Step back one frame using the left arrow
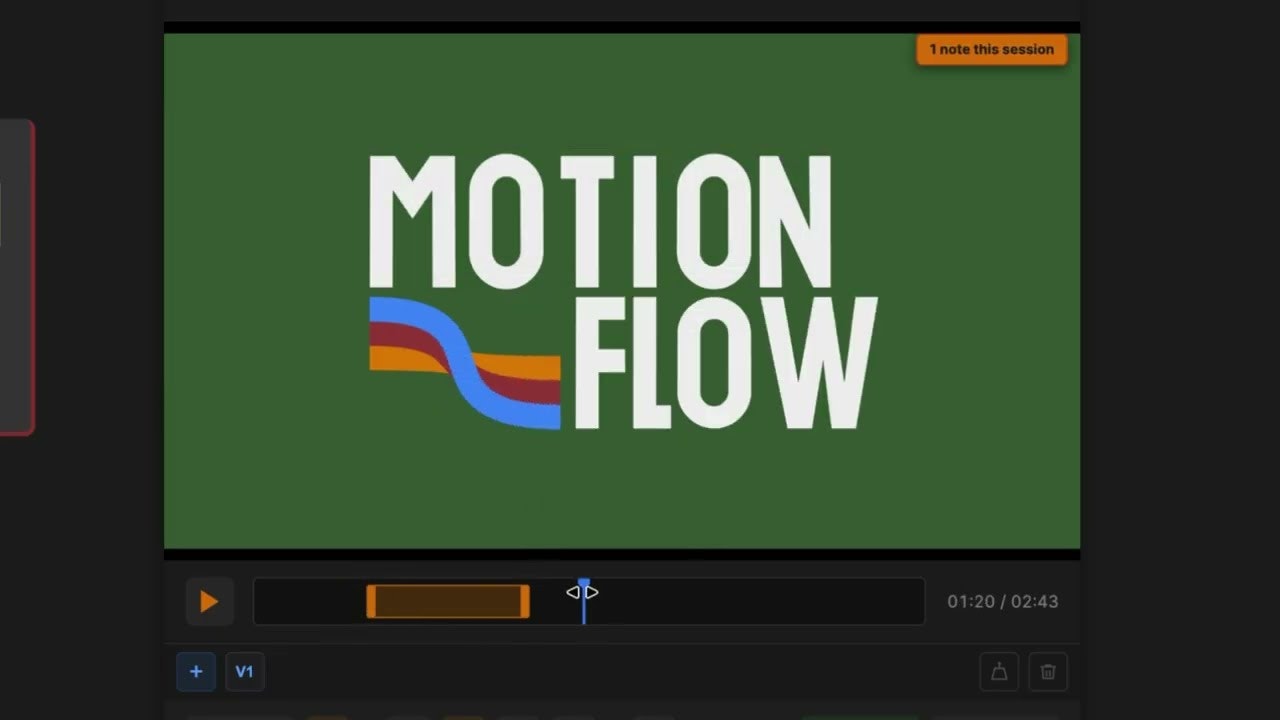 coord(575,592)
